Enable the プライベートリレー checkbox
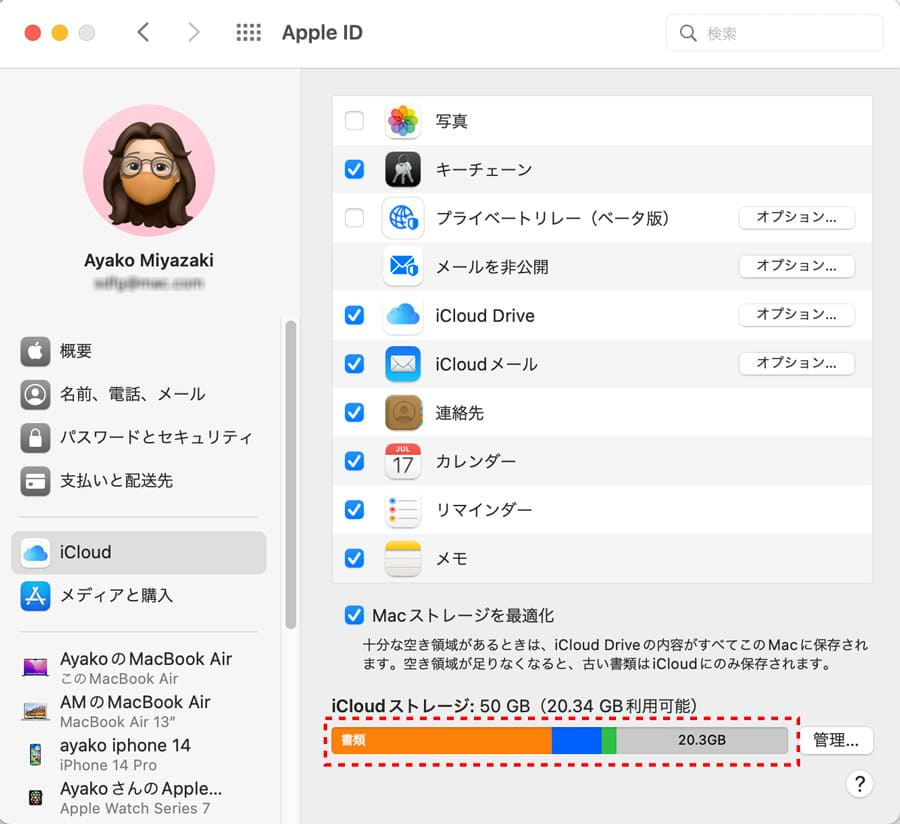The height and width of the screenshot is (824, 900). click(x=354, y=218)
